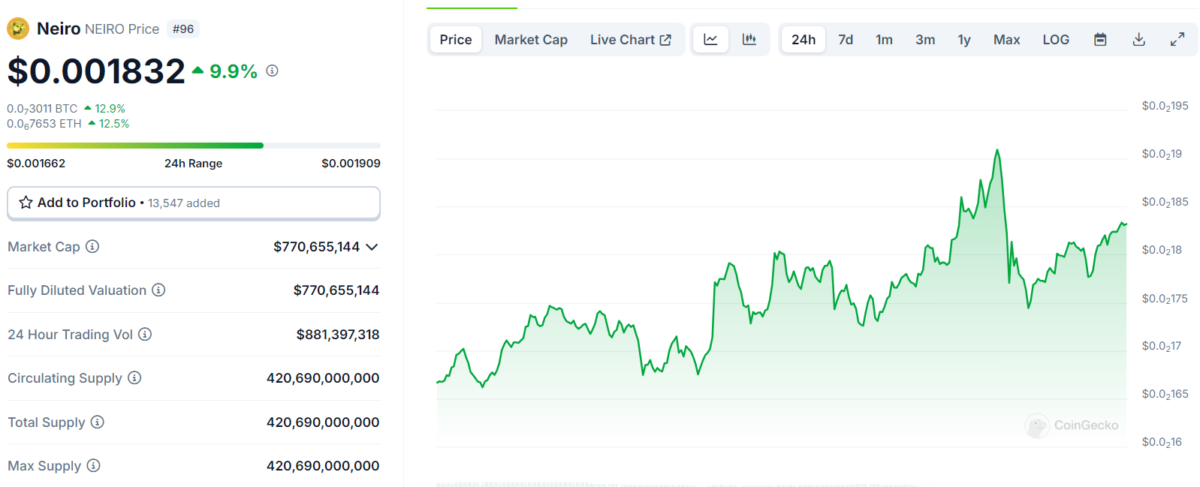Show Total Supply info icon
Viewport: 1200px width, 487px height.
coord(97,422)
